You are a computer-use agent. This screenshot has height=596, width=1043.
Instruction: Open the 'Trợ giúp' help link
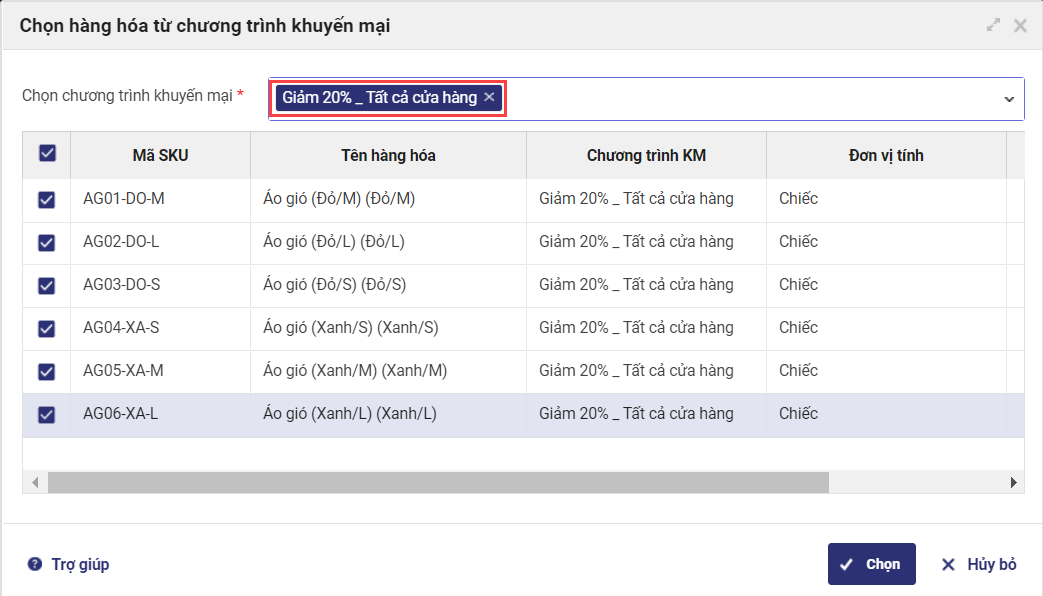pos(80,564)
